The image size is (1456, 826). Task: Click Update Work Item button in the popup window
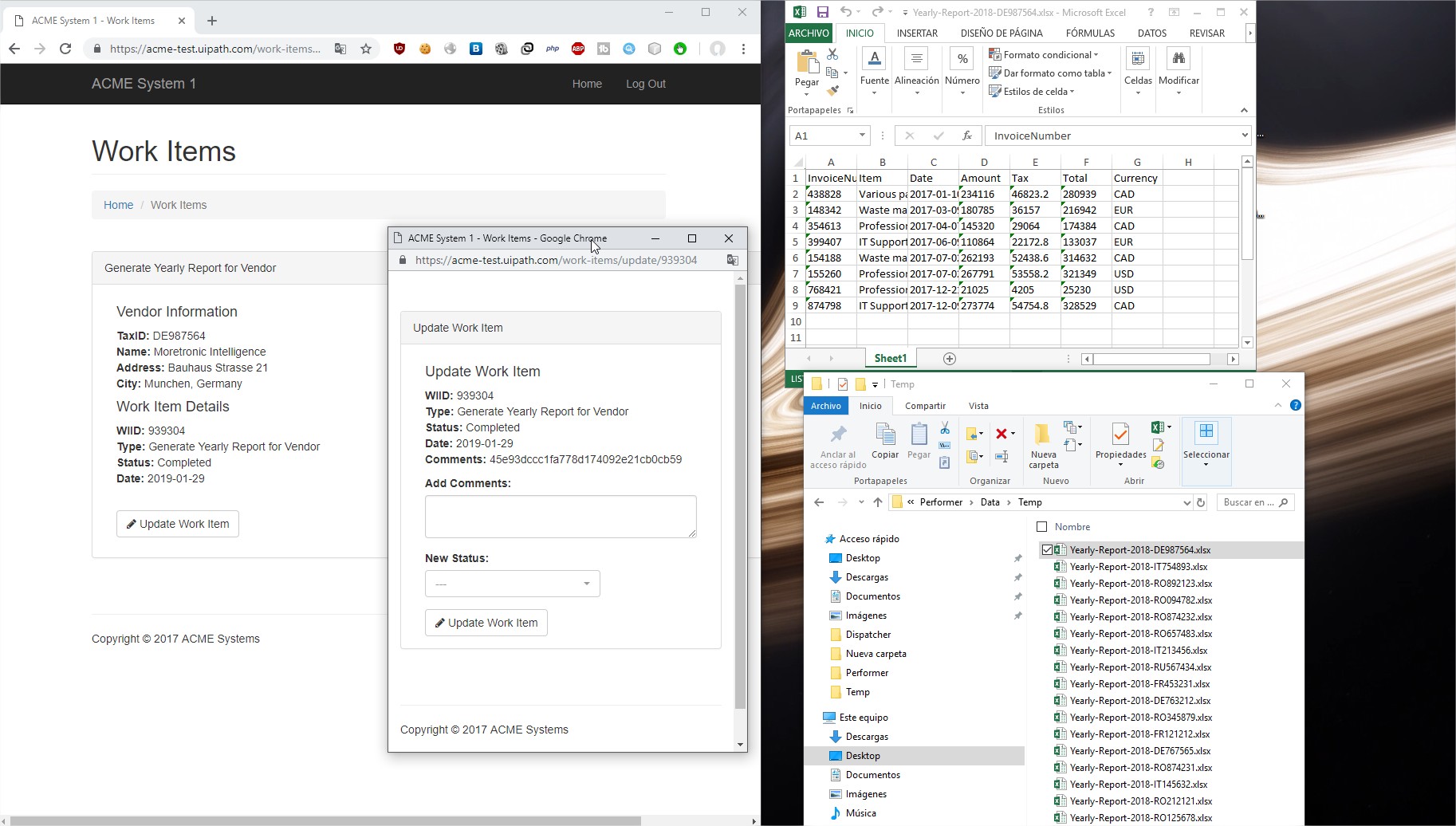486,623
